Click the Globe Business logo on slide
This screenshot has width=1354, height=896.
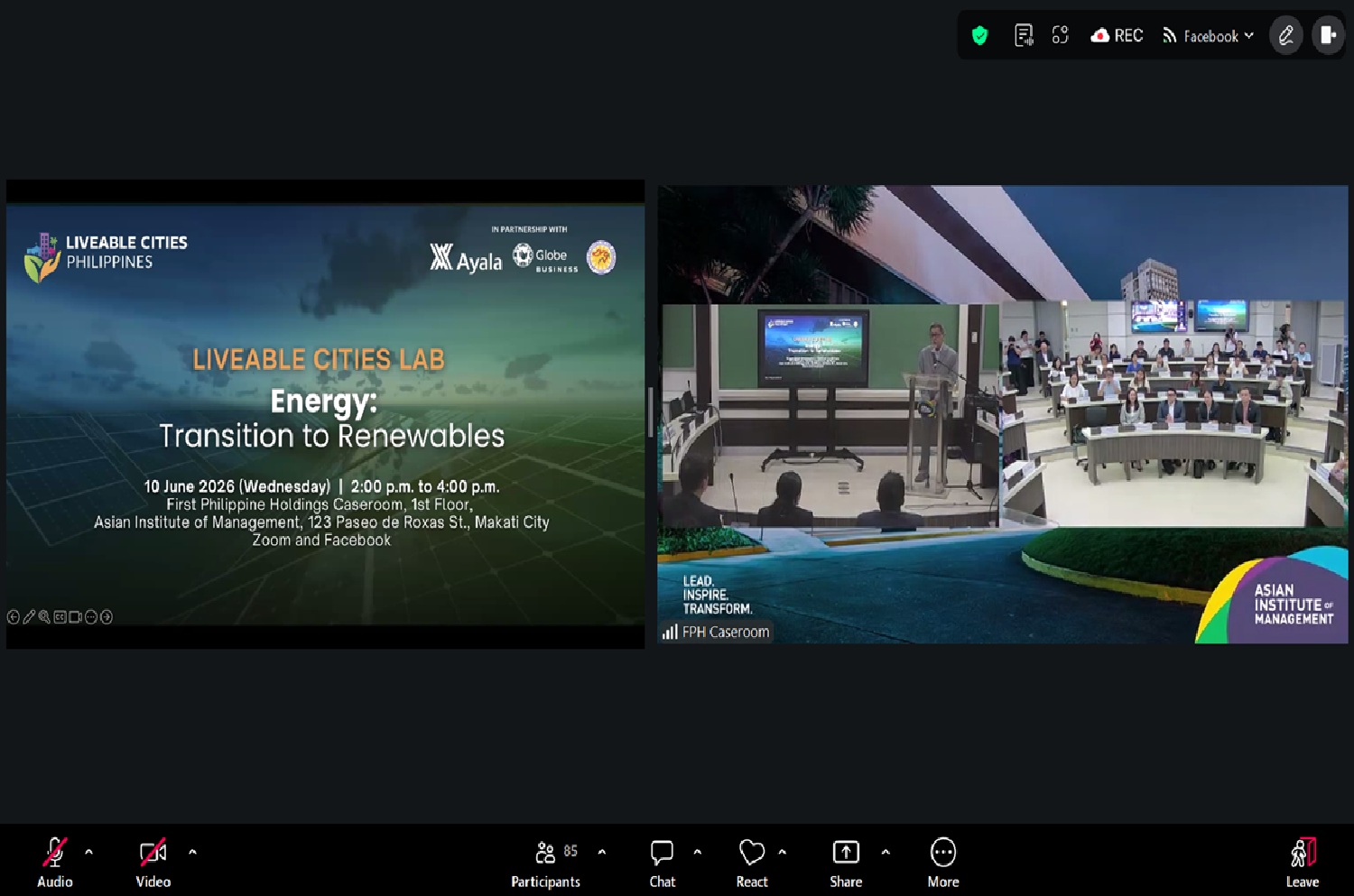click(x=545, y=257)
